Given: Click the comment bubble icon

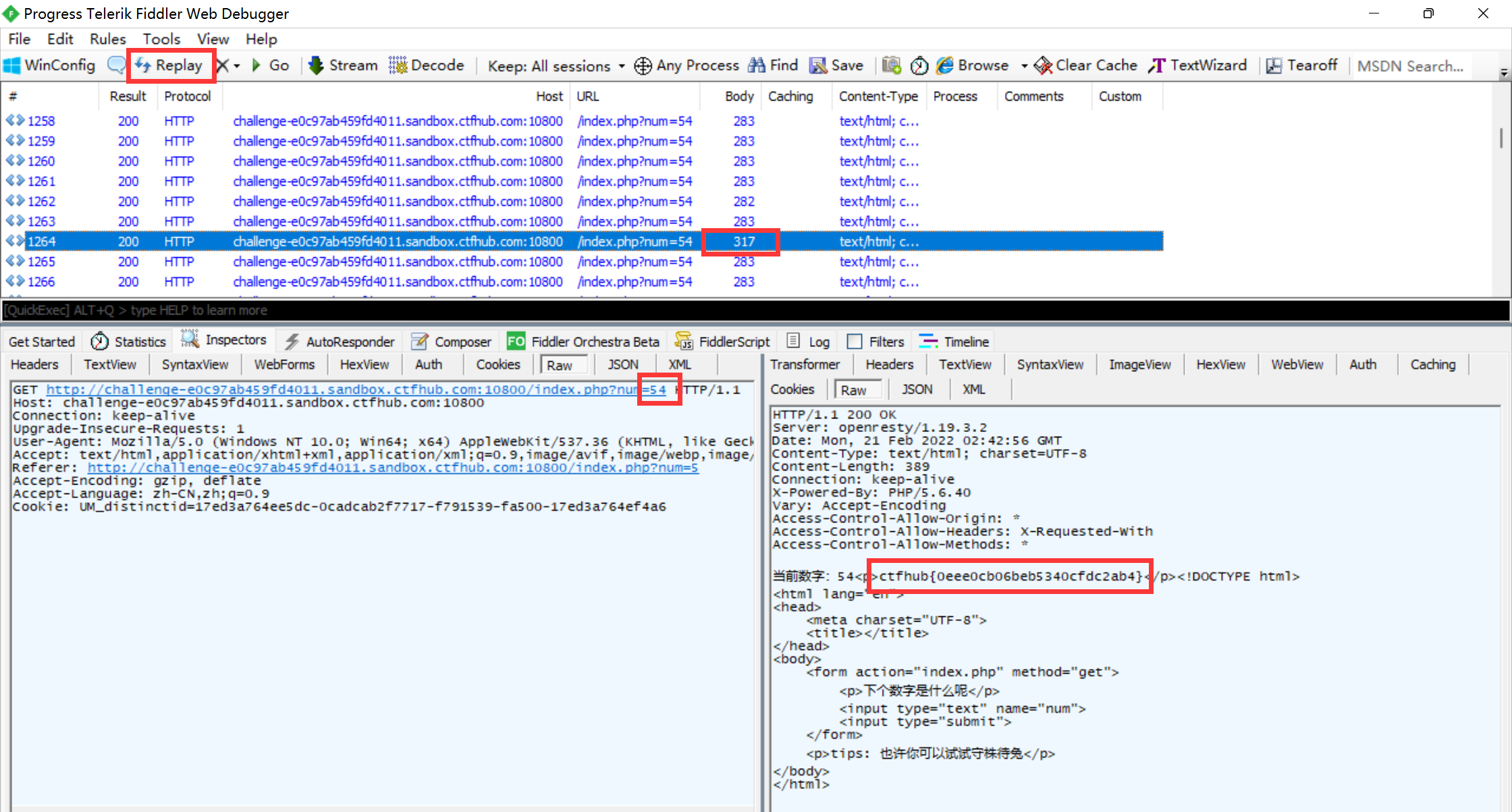Looking at the screenshot, I should (116, 65).
